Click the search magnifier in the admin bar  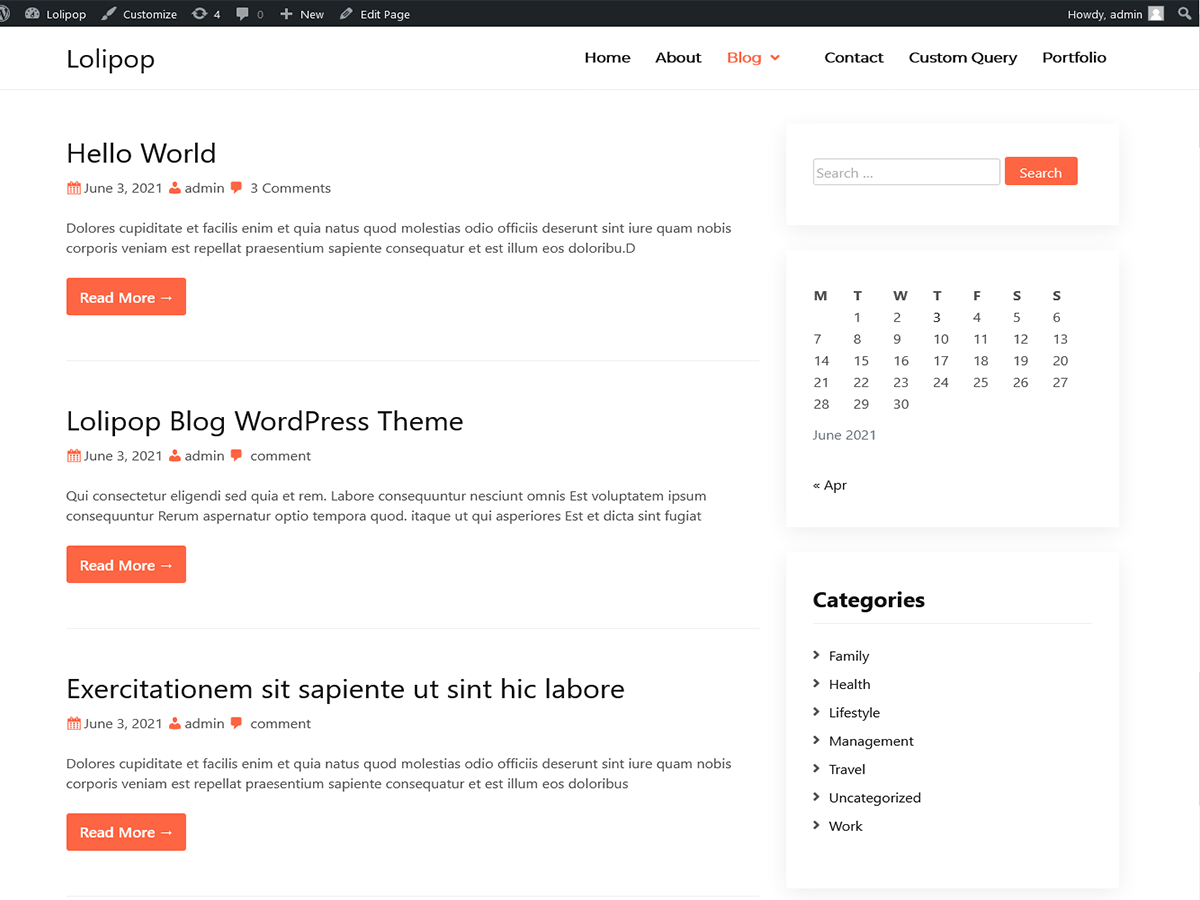coord(1184,13)
